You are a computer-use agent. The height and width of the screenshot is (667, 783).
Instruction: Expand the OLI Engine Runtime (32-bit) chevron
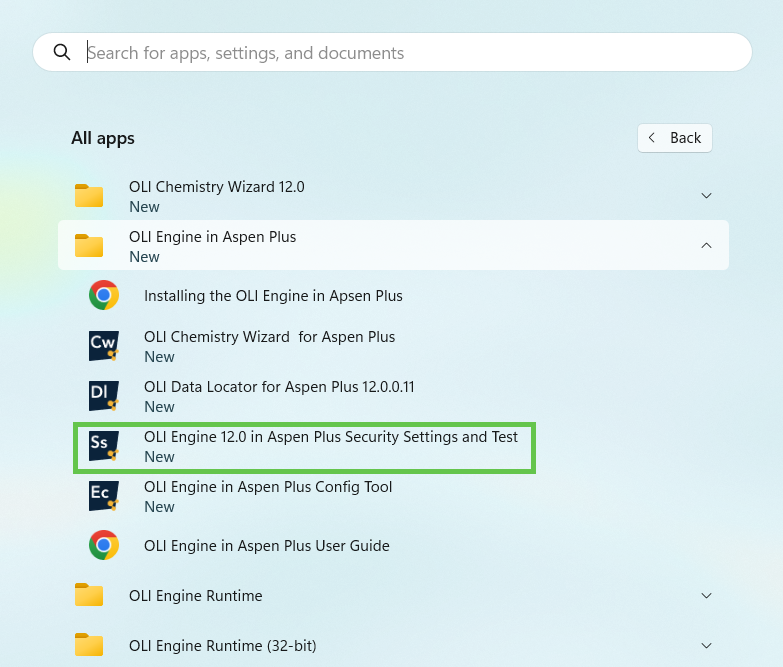[706, 646]
